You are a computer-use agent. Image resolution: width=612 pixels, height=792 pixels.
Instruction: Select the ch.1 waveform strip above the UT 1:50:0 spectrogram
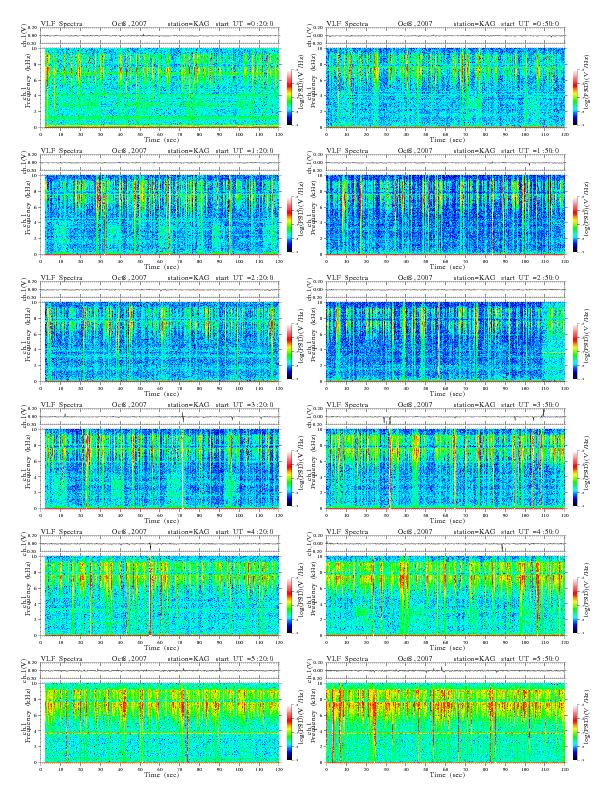point(445,163)
